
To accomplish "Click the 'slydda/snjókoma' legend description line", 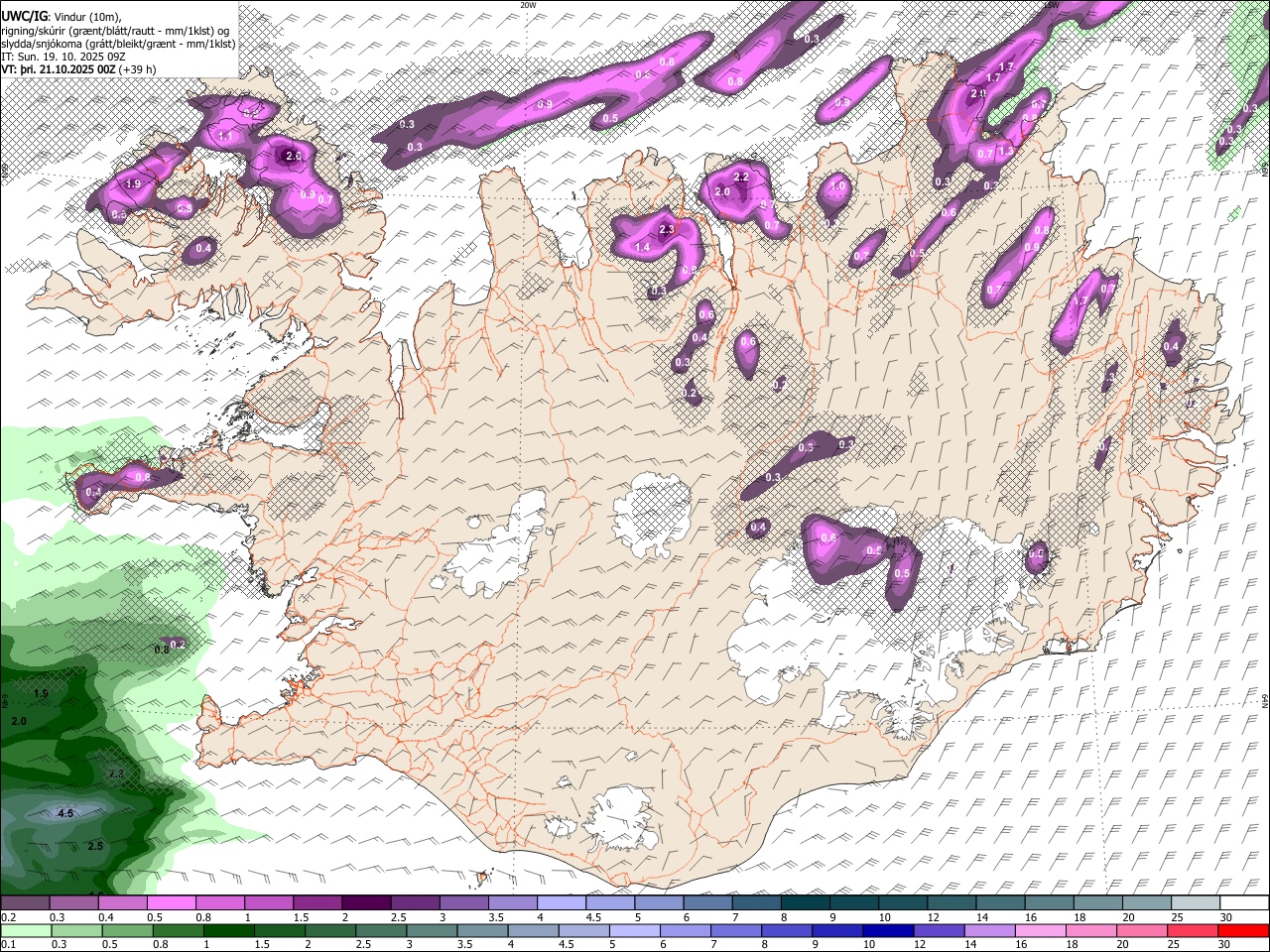I will click(118, 44).
